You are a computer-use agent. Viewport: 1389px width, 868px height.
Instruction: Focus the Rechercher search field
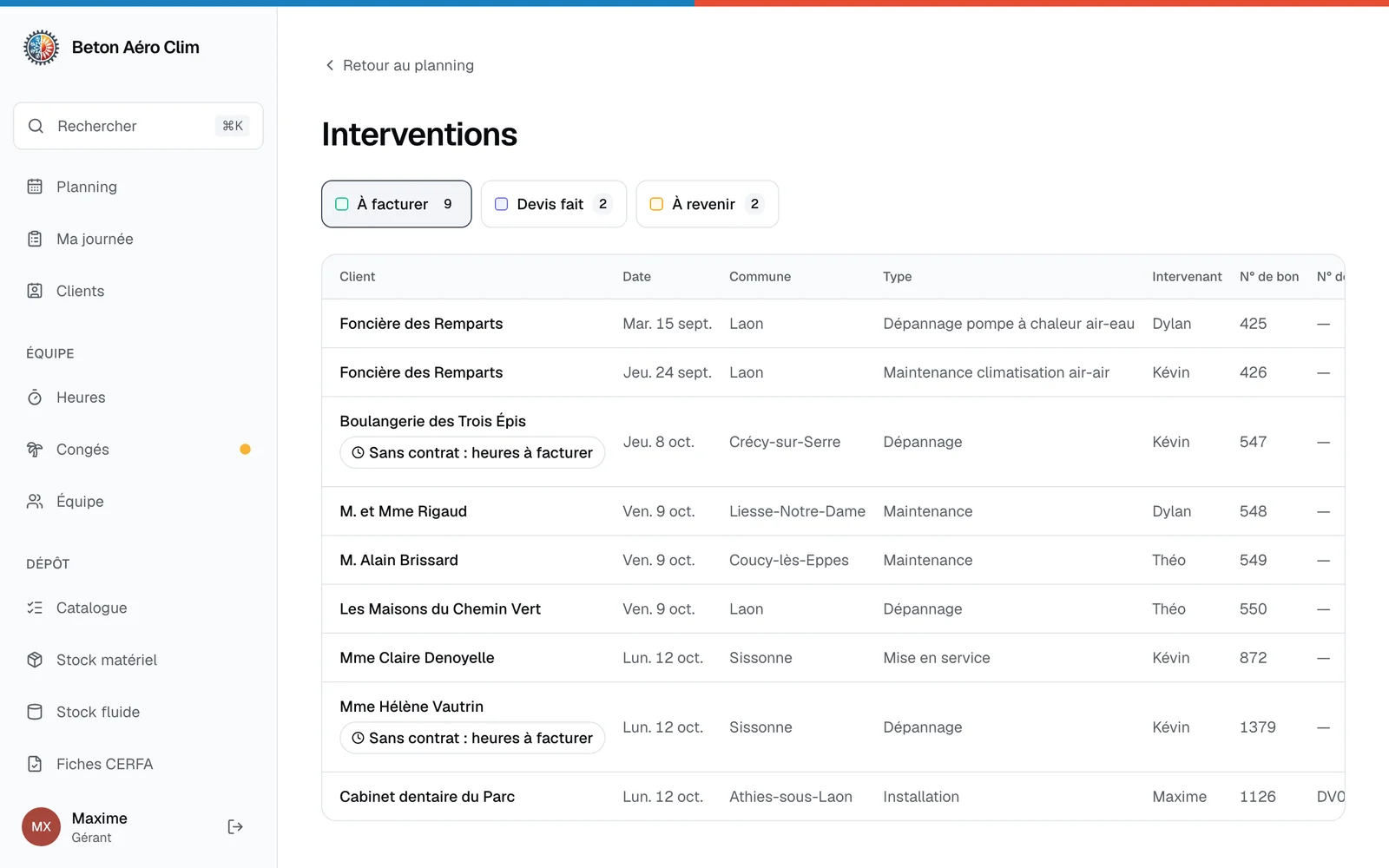tap(139, 126)
